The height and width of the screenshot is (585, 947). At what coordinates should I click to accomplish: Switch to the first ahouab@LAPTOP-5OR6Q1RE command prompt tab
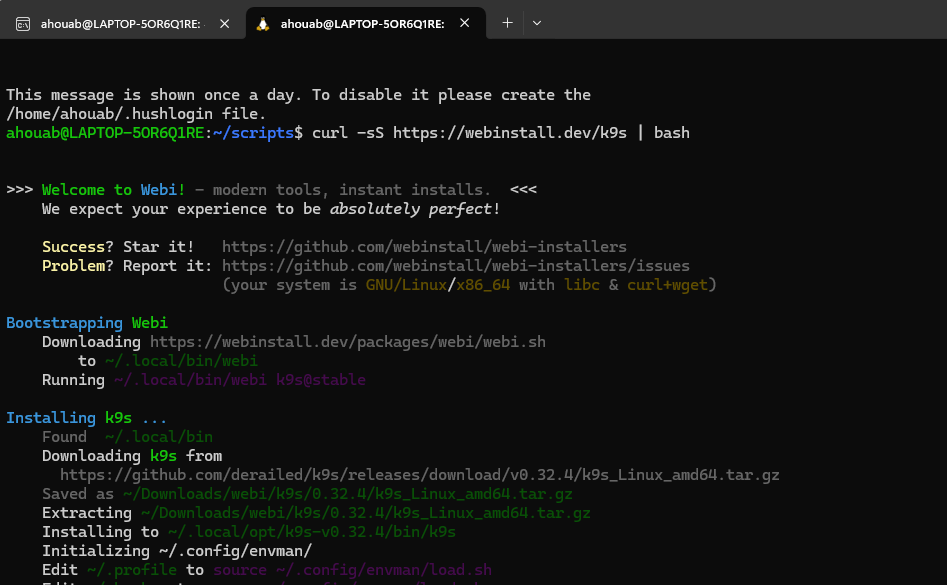coord(123,24)
